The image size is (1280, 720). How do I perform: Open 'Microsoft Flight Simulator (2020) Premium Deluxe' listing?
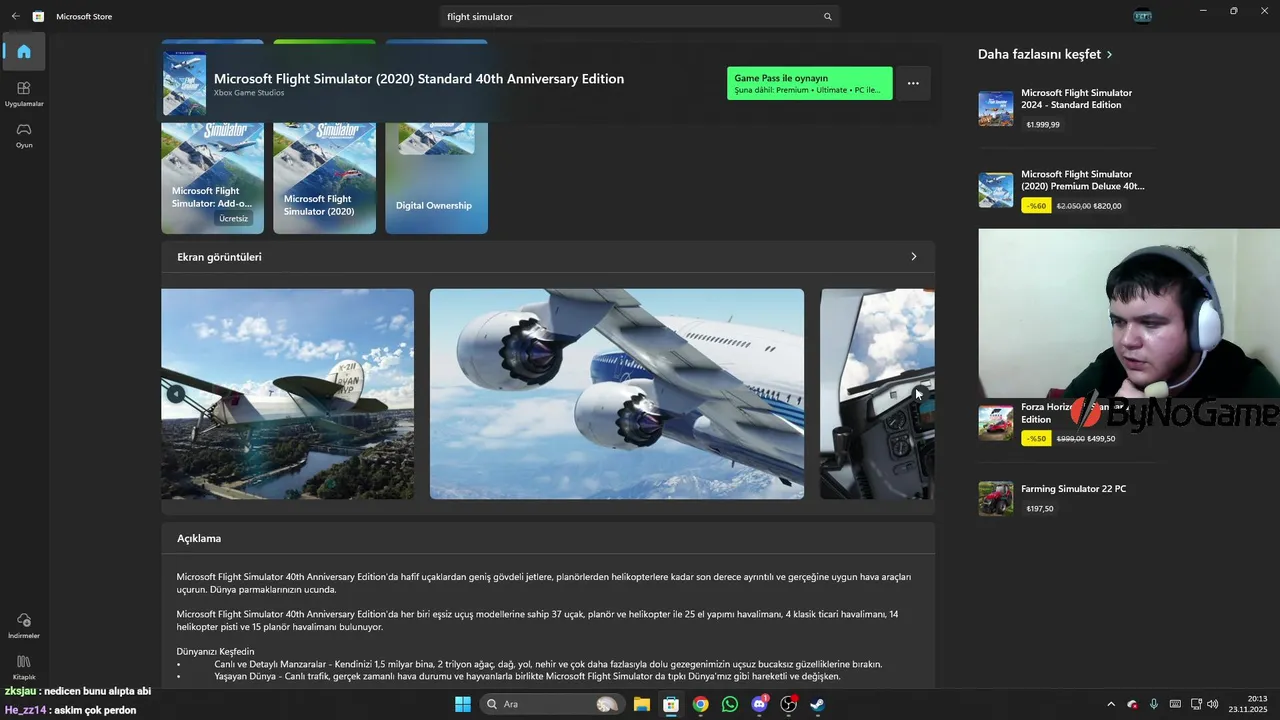(x=1083, y=180)
